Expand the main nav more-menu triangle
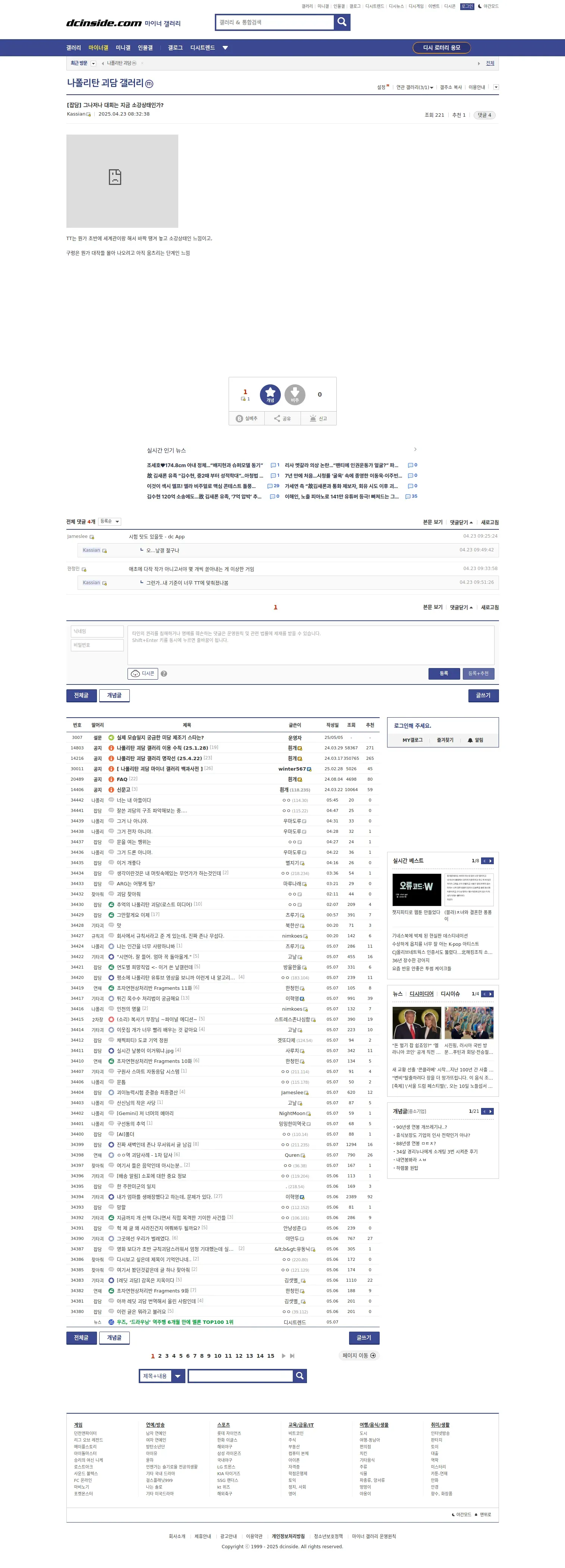 click(225, 47)
